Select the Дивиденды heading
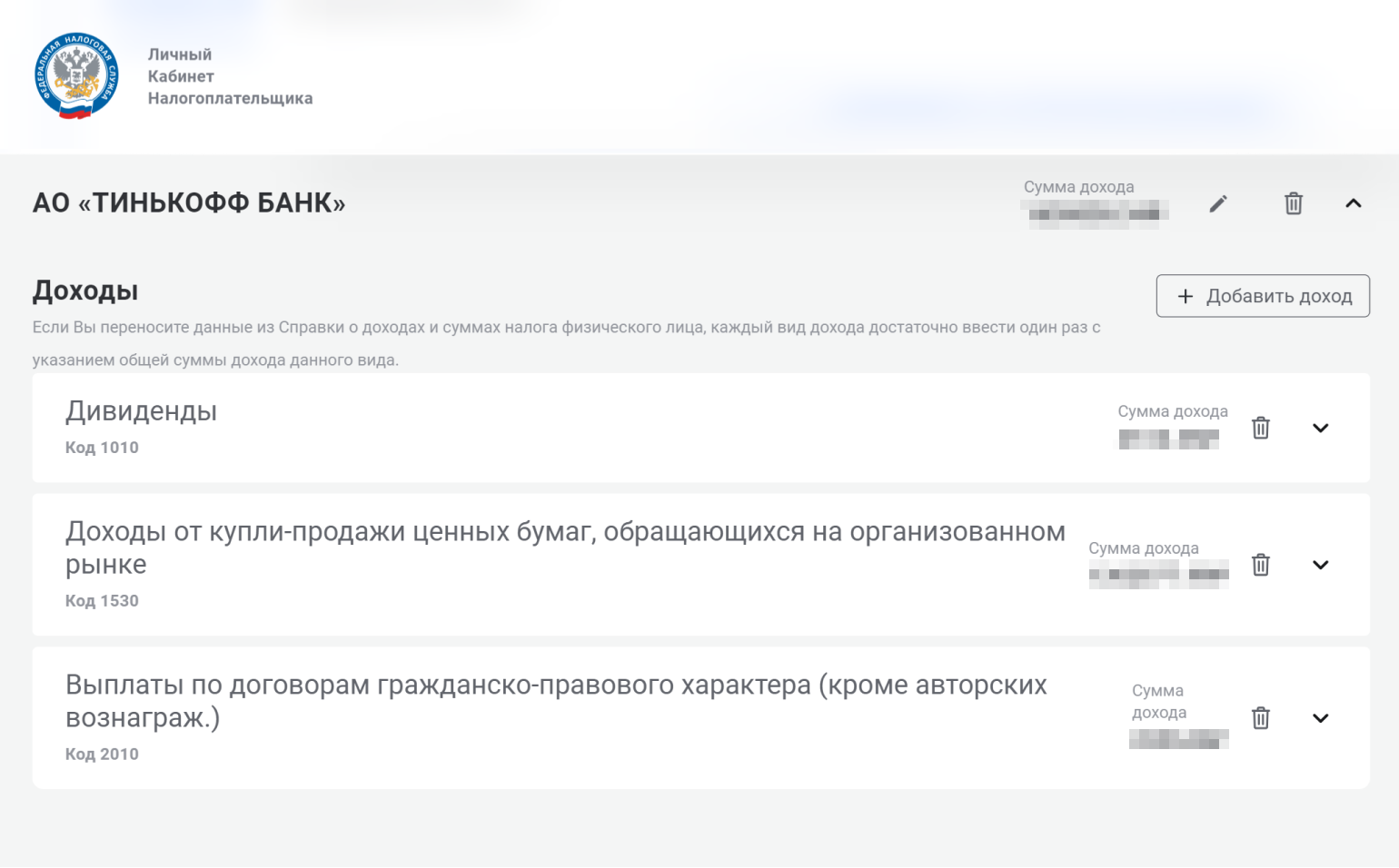Image resolution: width=1399 pixels, height=868 pixels. pos(141,412)
